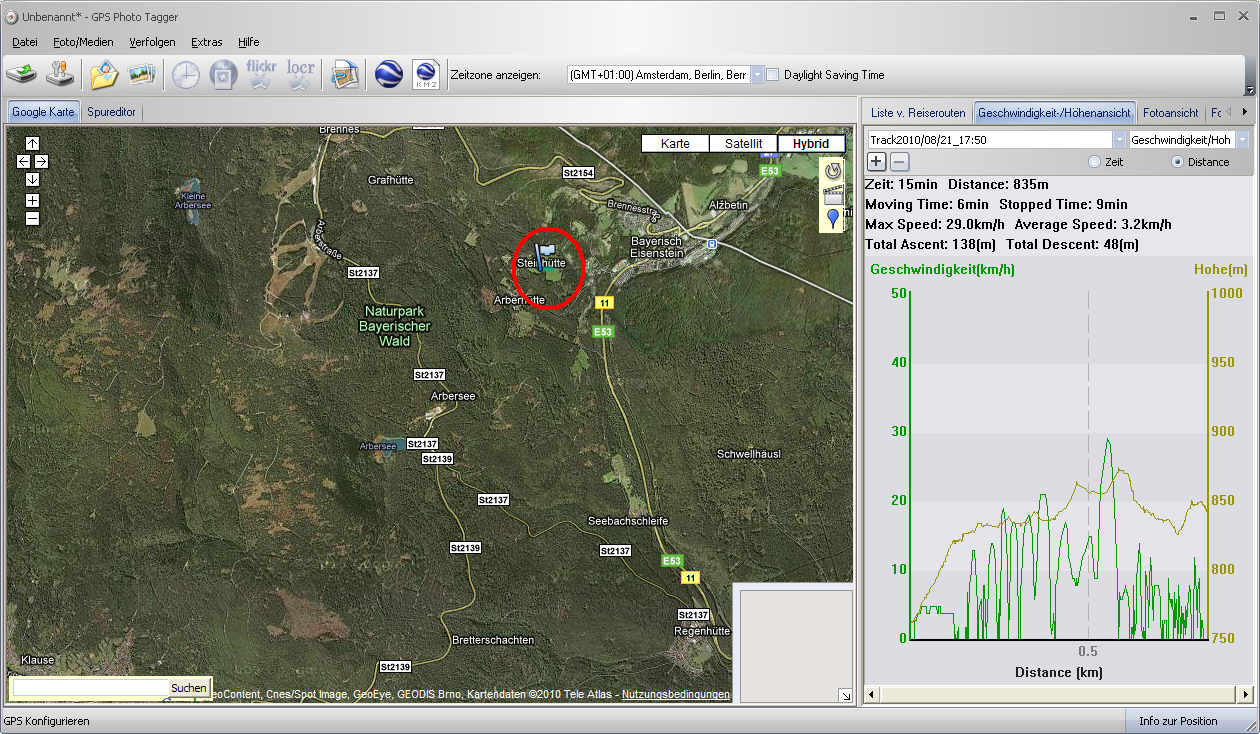This screenshot has height=734, width=1260.
Task: Open the Foto/Medien menu
Action: [x=83, y=42]
